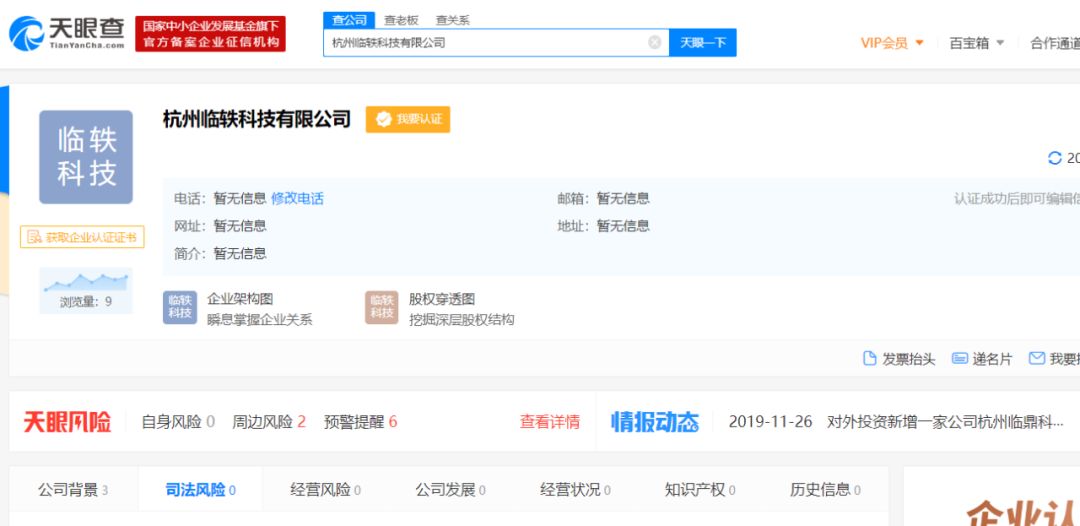Open the 2019-11-26 对外投资 news item

(x=895, y=421)
